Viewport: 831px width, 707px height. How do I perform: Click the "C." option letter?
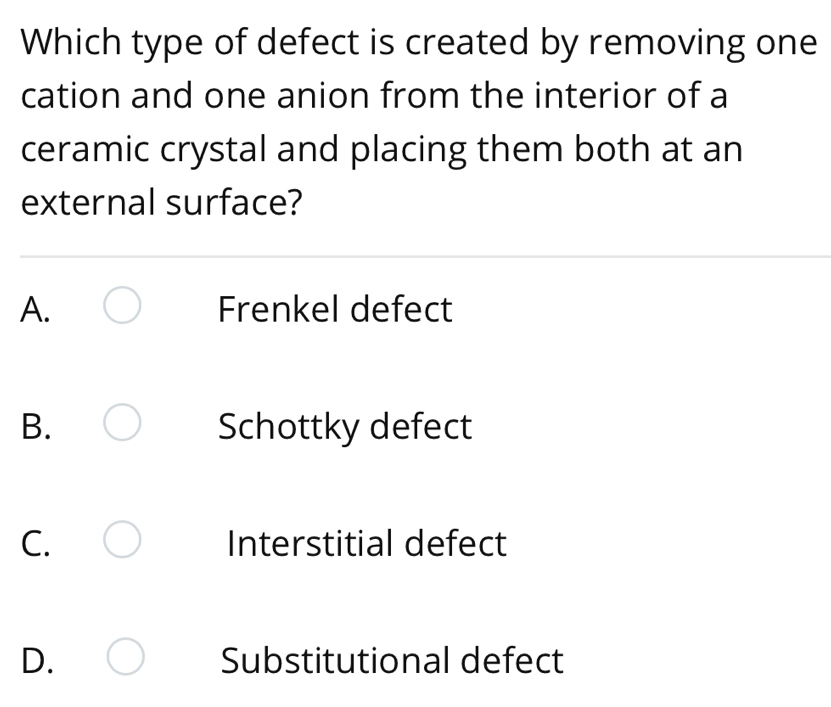tap(36, 545)
